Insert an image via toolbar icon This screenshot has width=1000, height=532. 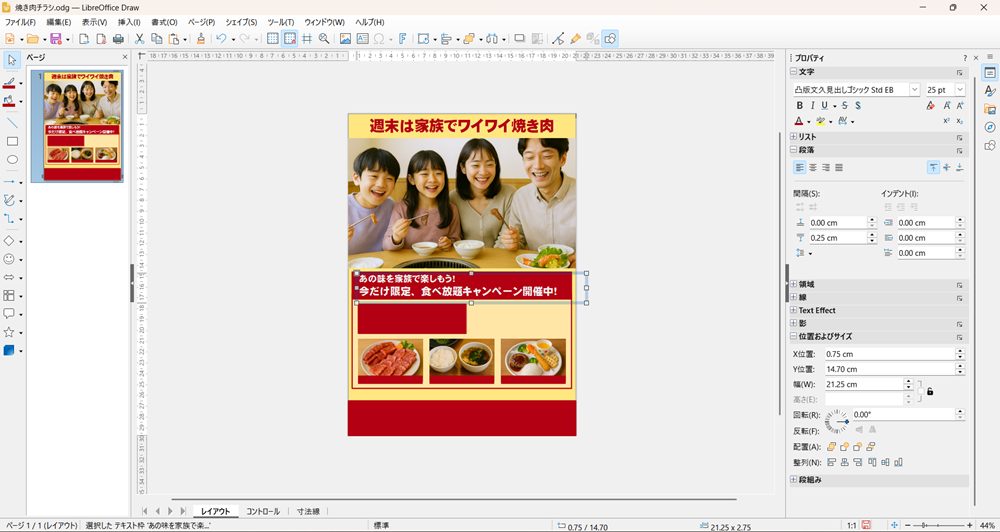pos(345,39)
